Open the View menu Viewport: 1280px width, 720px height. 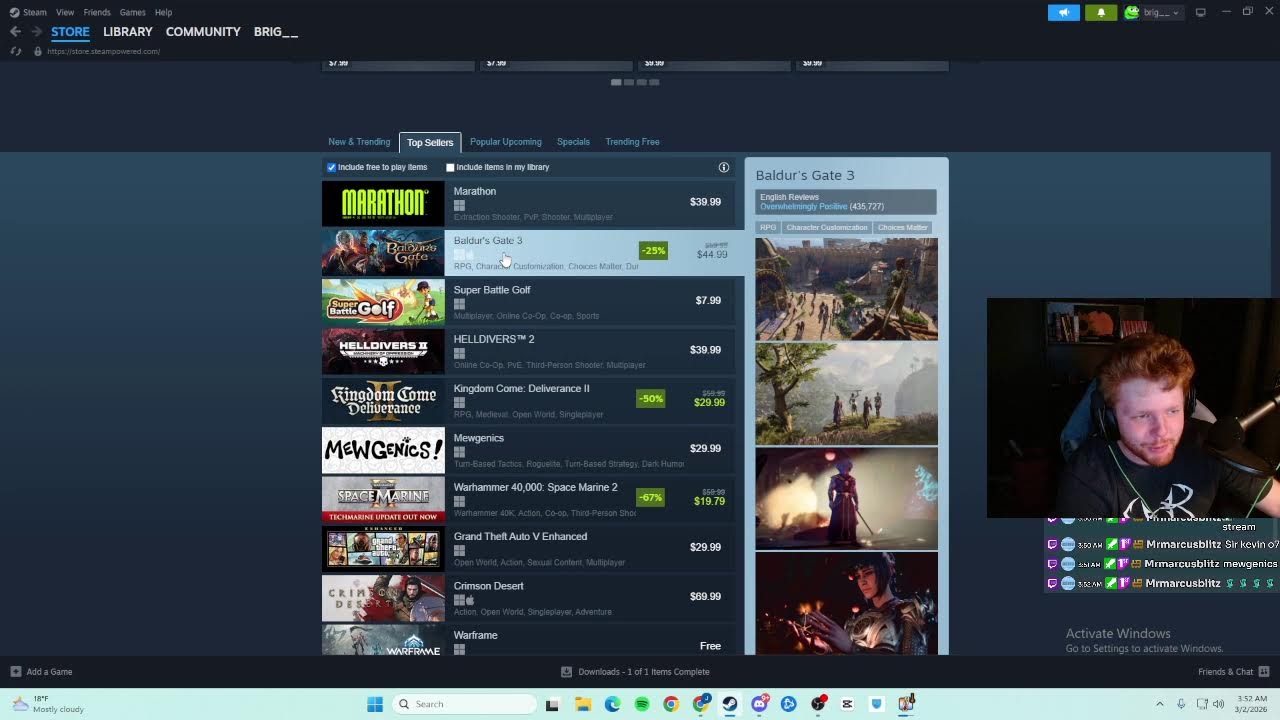pos(65,12)
